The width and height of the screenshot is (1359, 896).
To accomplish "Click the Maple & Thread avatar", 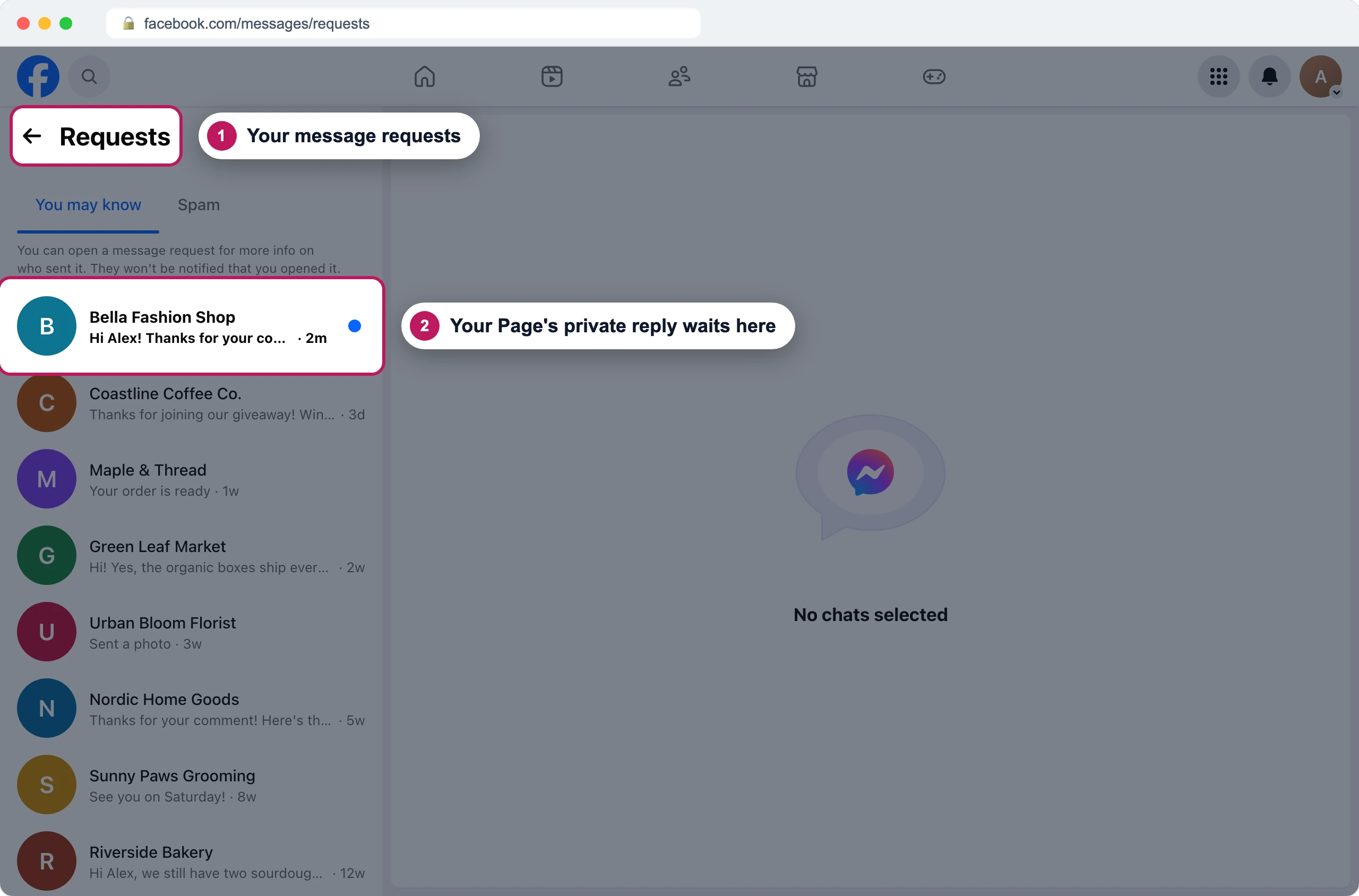I will 46,479.
